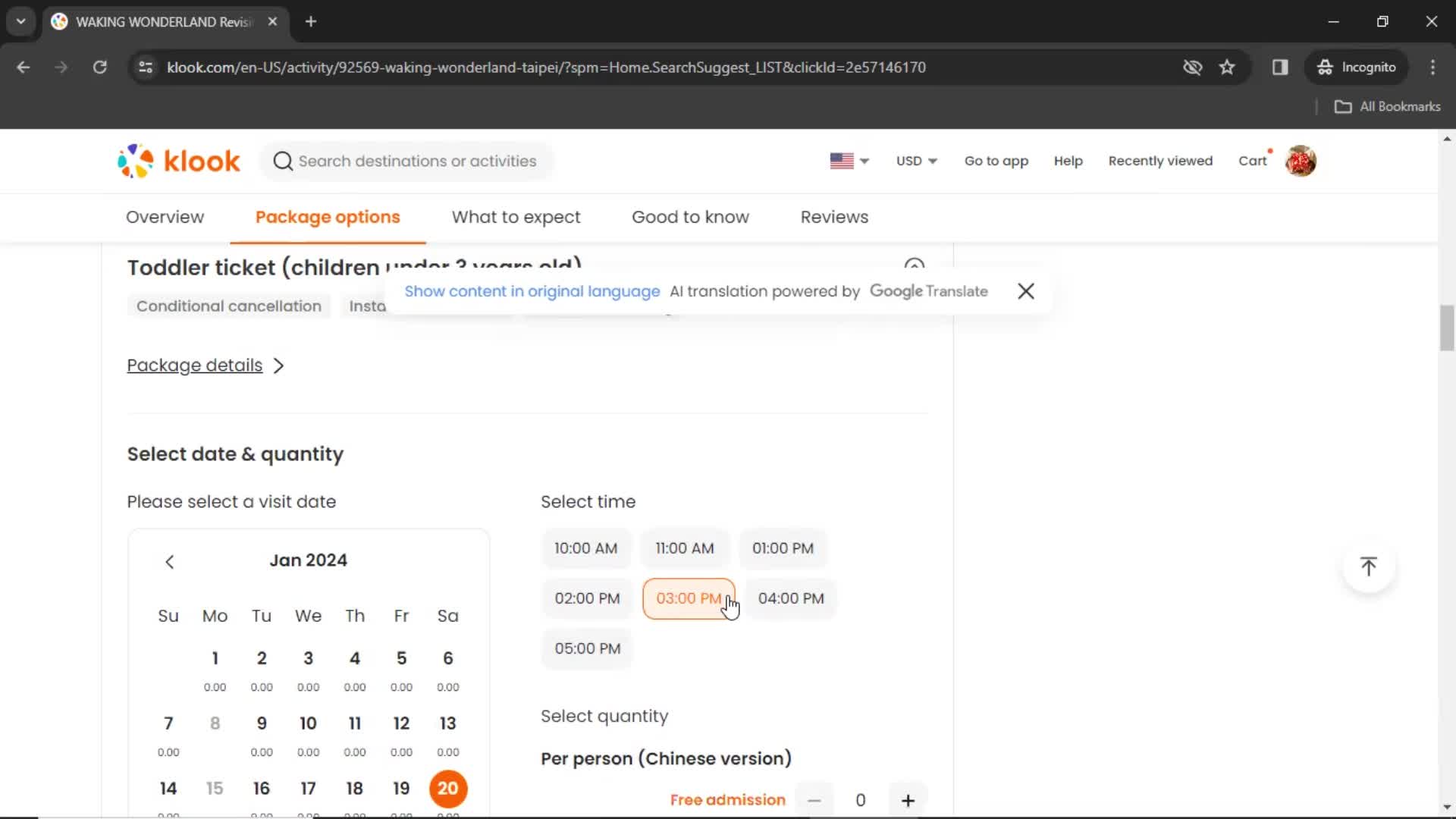The height and width of the screenshot is (819, 1456).
Task: Click the Klook home logo icon
Action: [178, 161]
